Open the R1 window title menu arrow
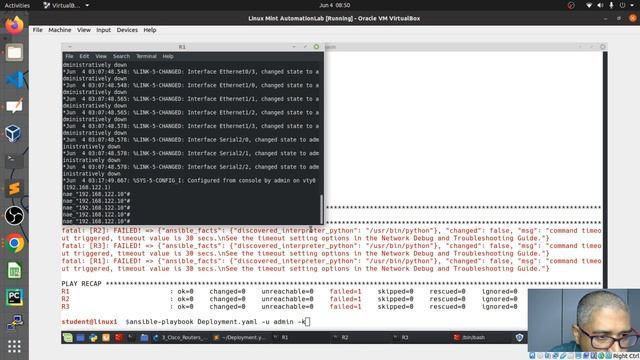 (70, 47)
